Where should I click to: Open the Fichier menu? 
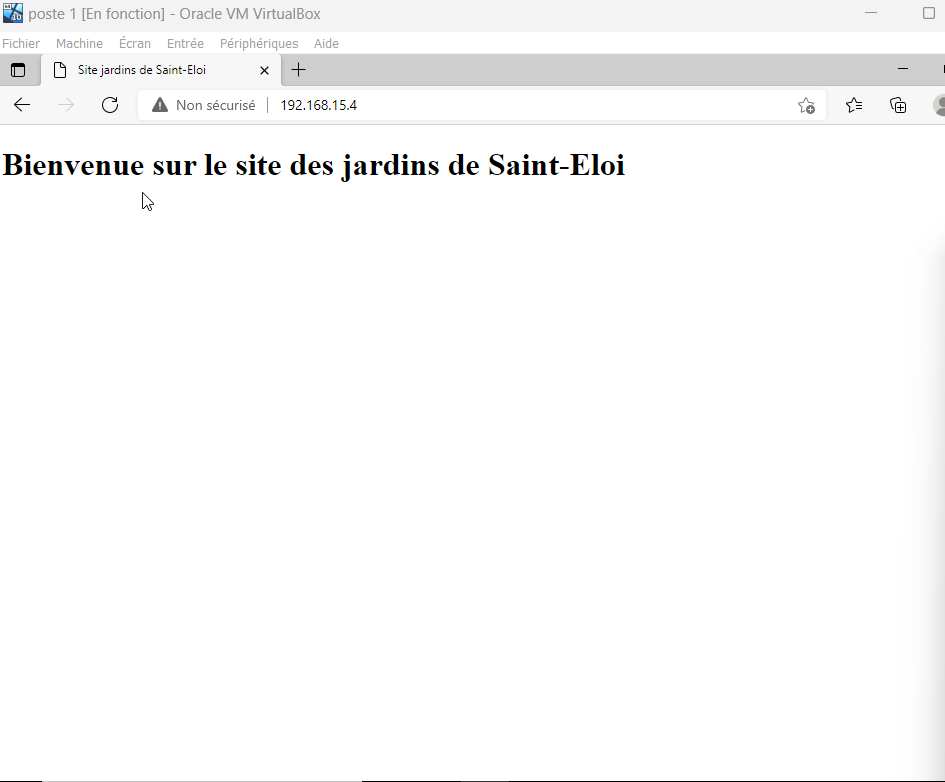click(21, 44)
